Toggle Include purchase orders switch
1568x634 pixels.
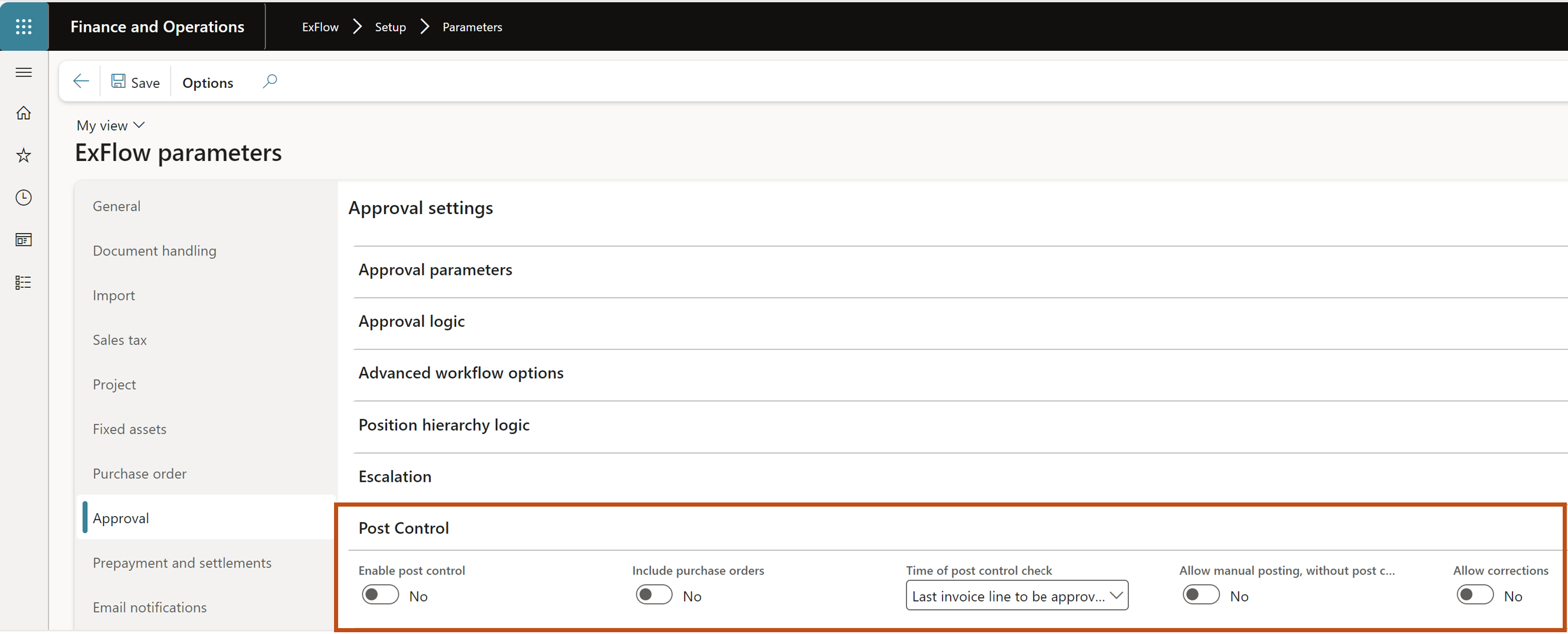[654, 595]
